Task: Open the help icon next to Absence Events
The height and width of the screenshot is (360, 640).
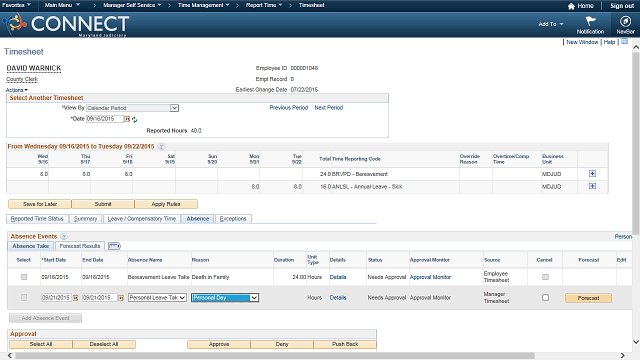Action: pos(64,236)
